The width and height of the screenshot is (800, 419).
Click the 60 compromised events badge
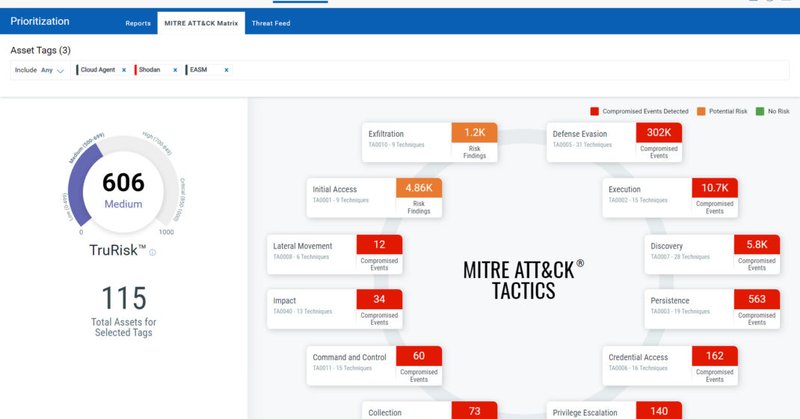click(x=419, y=356)
